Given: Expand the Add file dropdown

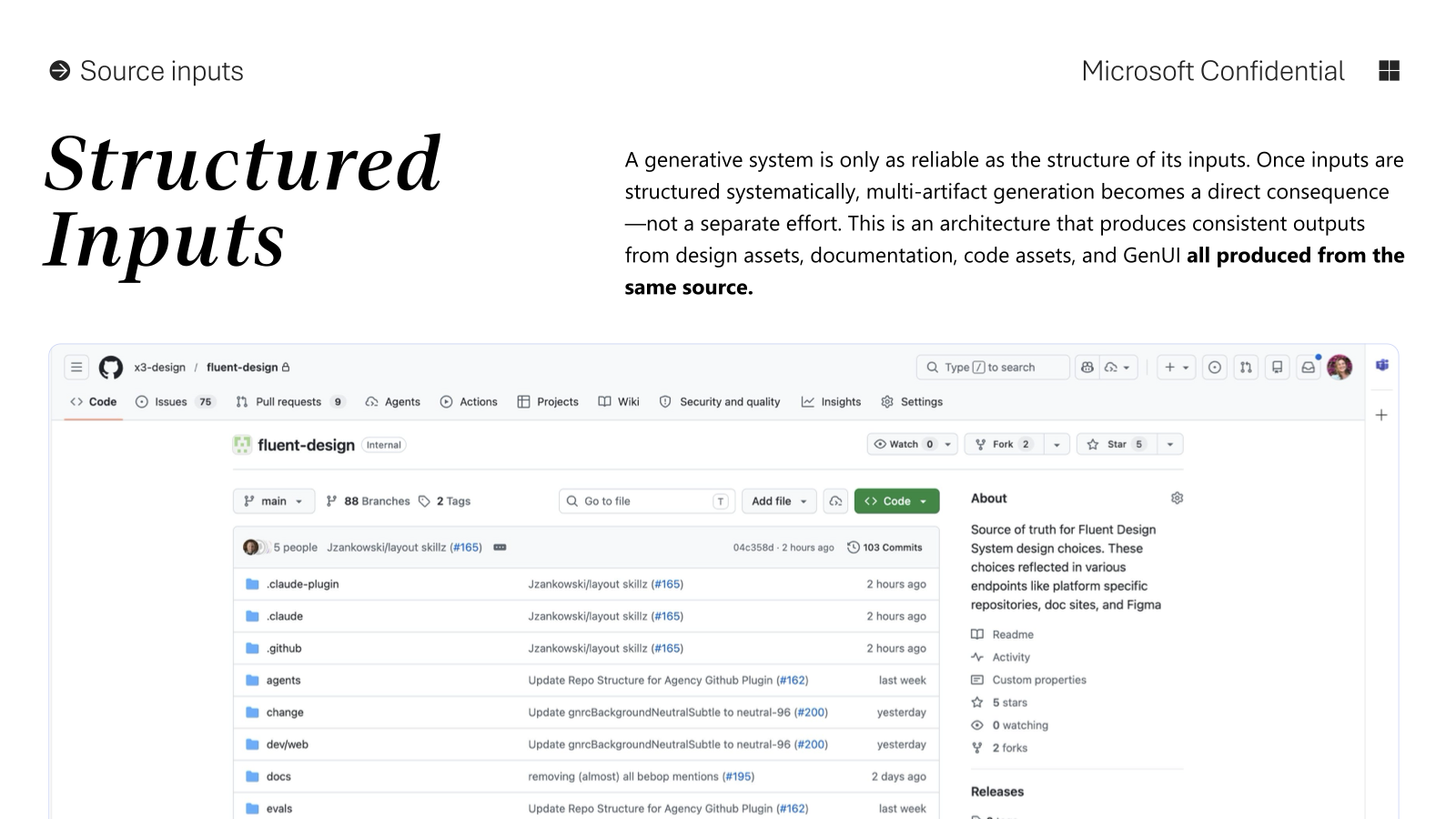Looking at the screenshot, I should (x=779, y=501).
